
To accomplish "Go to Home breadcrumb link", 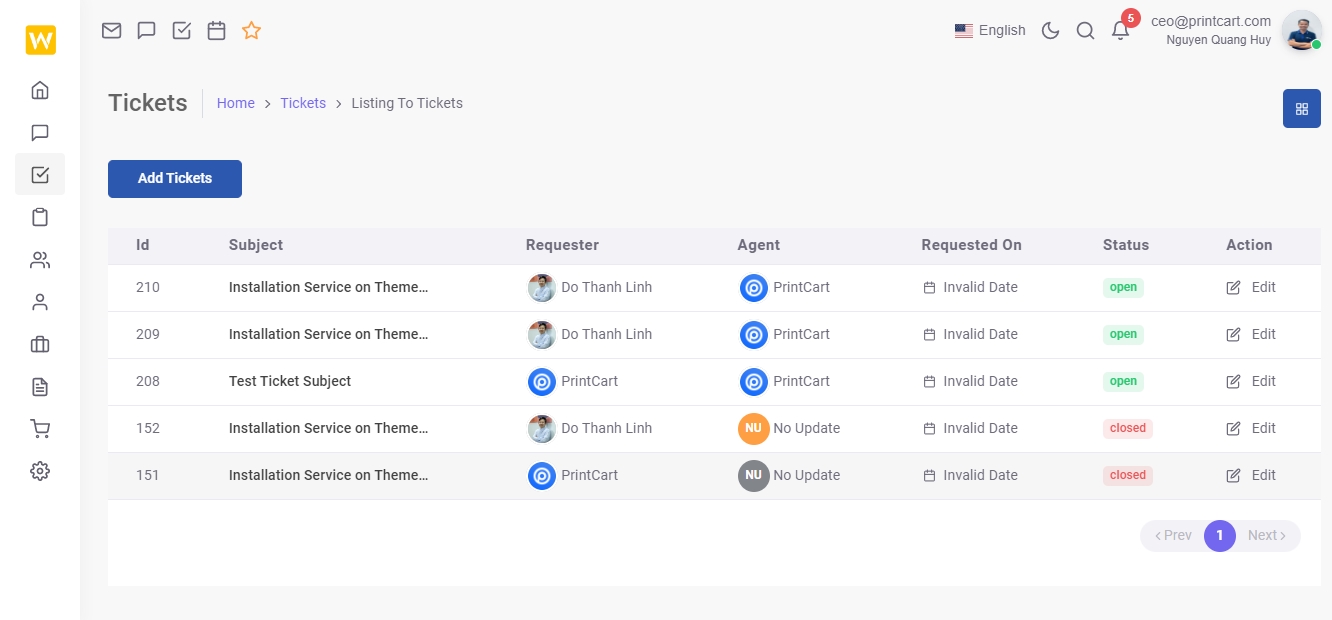I will (x=236, y=103).
